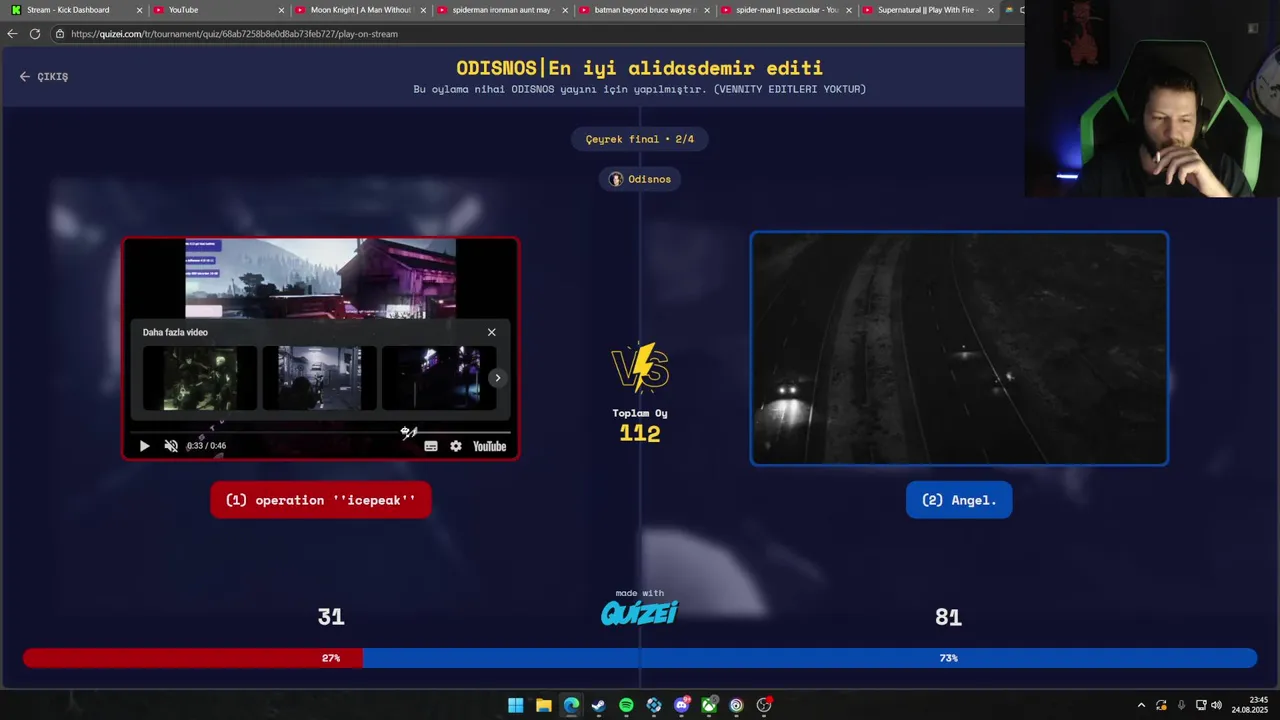Click the Toplam Oy 112 counter
Viewport: 1280px width, 720px height.
click(x=640, y=426)
